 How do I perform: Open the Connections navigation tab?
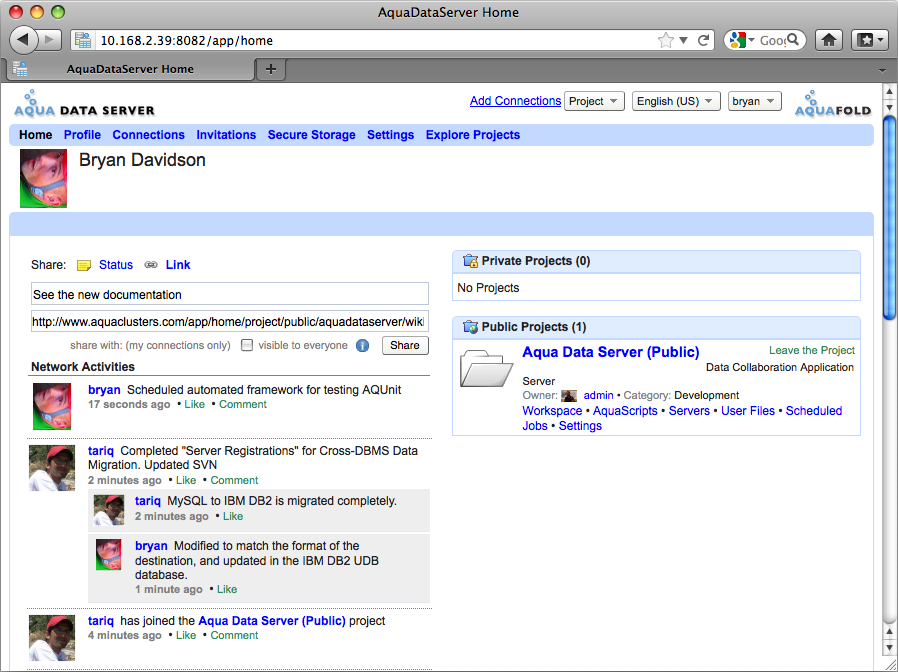148,135
